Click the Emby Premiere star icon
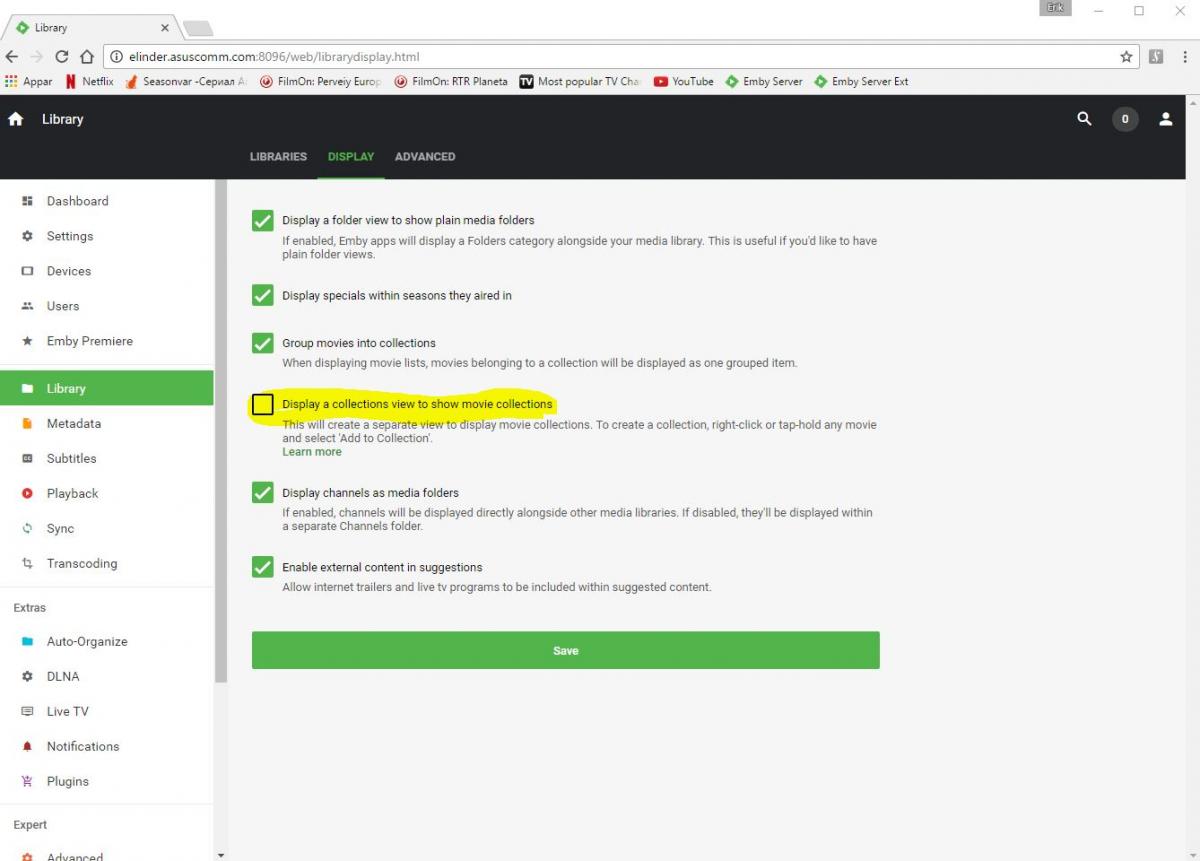The width and height of the screenshot is (1200, 861). tap(28, 341)
